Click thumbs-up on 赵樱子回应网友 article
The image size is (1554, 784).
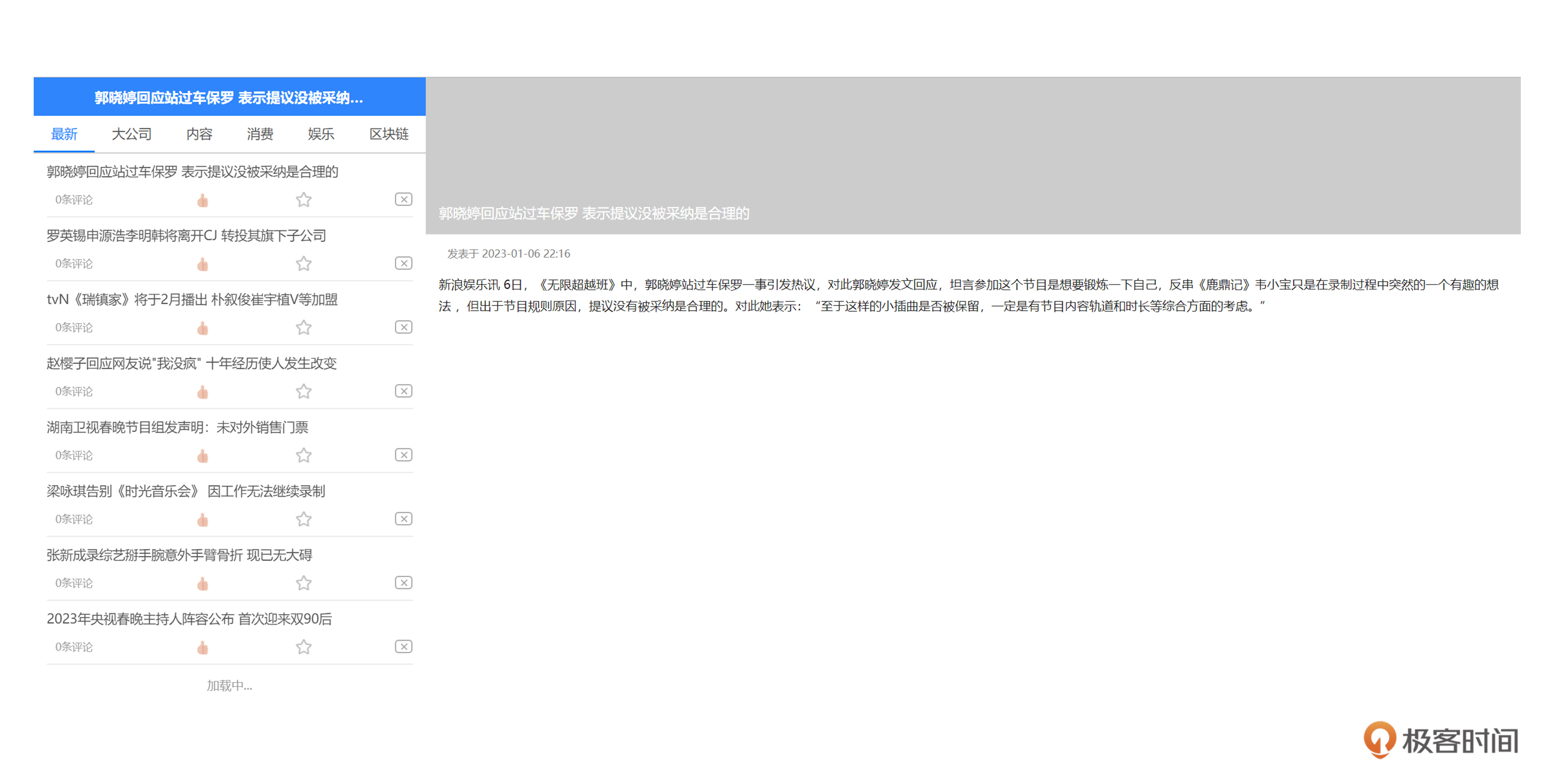pos(203,392)
